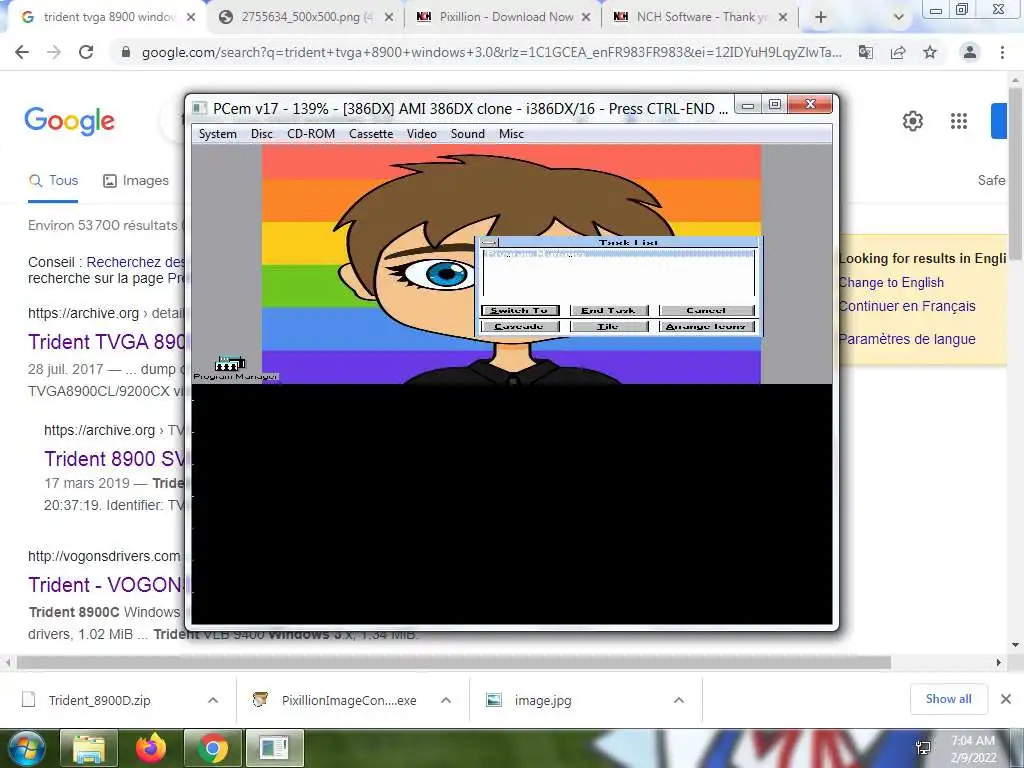Click Continuer en Français link
This screenshot has height=768, width=1024.
pyautogui.click(x=907, y=306)
